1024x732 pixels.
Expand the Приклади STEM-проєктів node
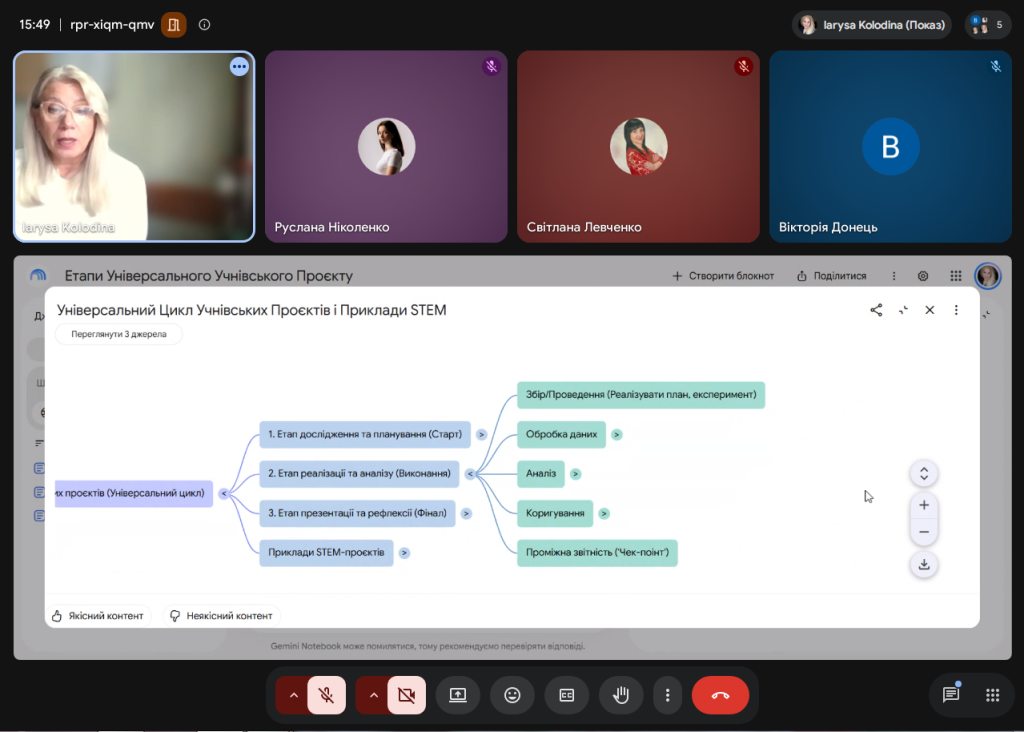pyautogui.click(x=404, y=553)
